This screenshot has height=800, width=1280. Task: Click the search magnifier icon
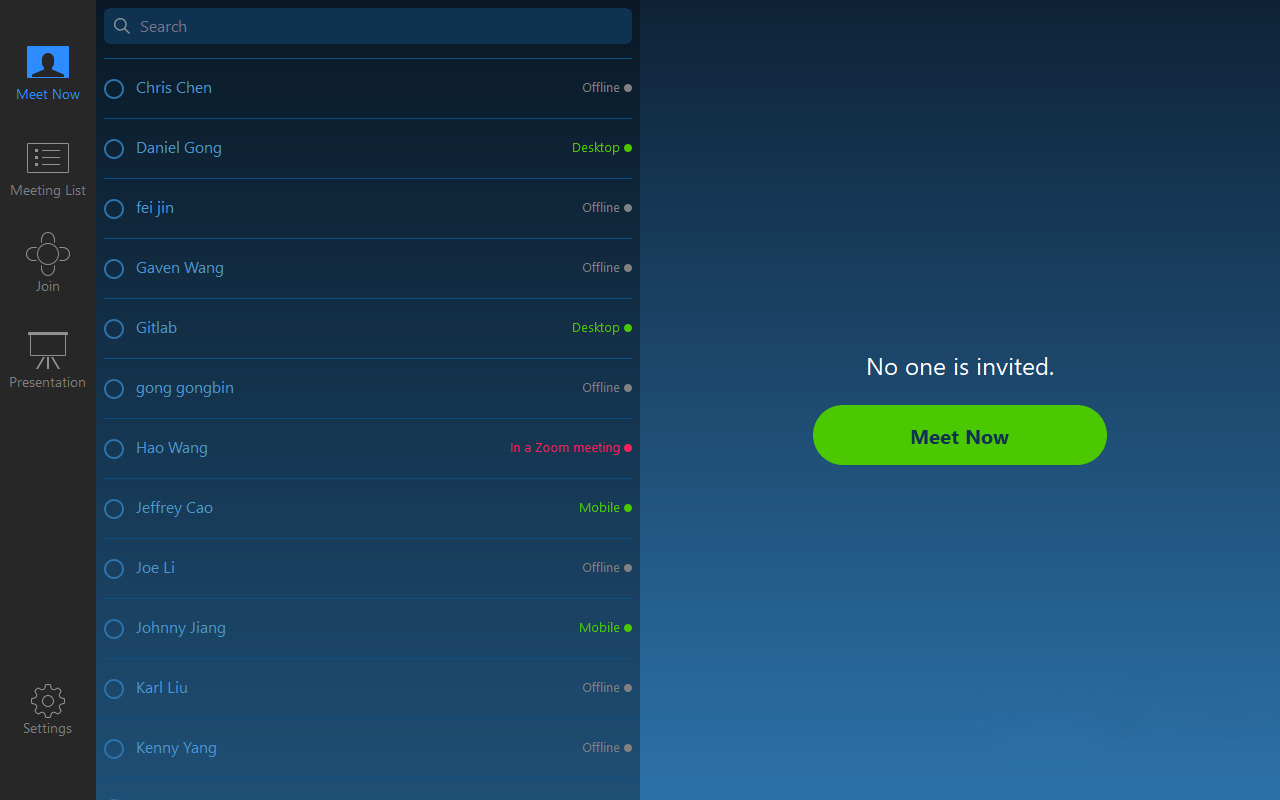122,26
